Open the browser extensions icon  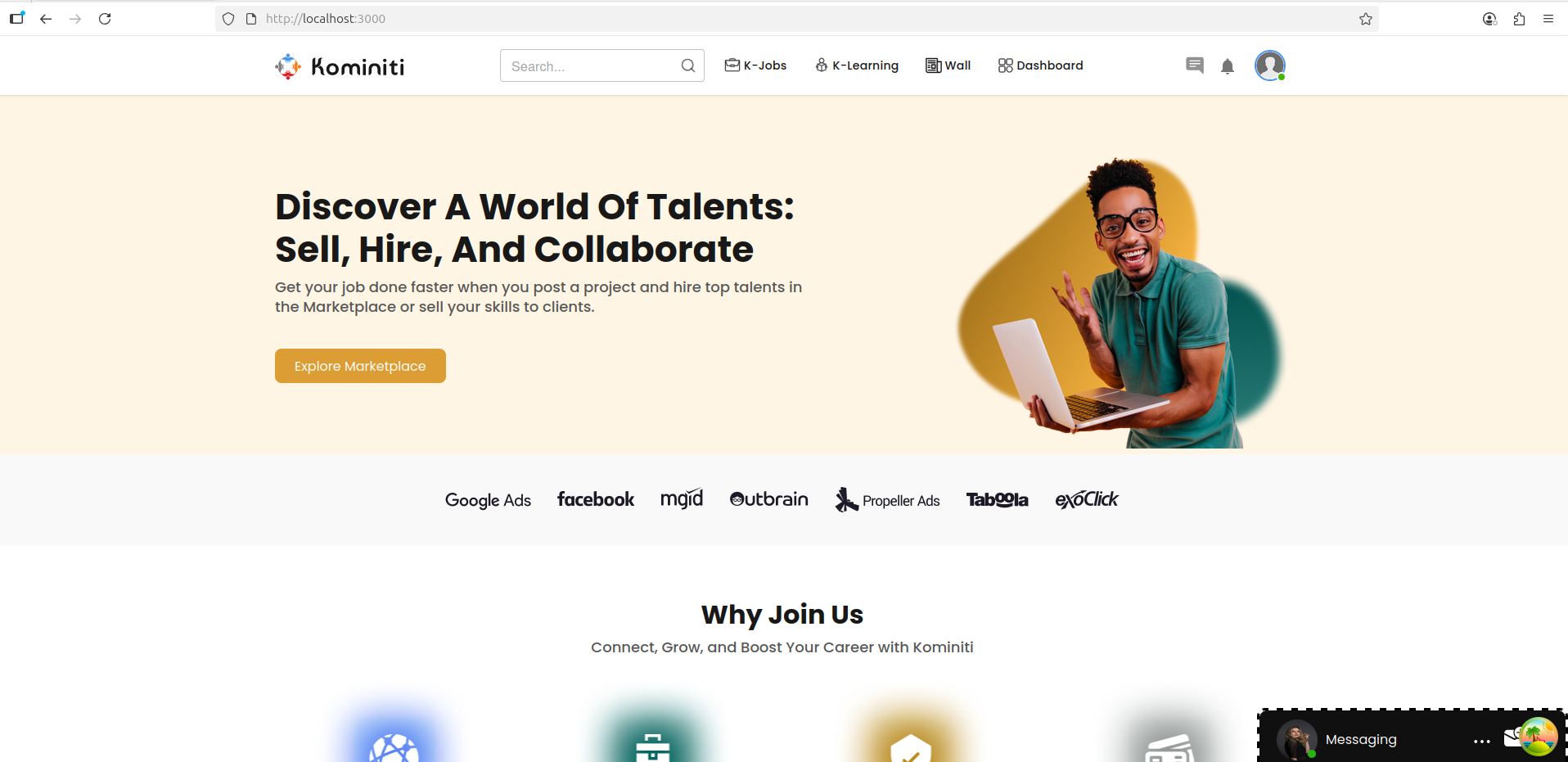coord(1519,19)
